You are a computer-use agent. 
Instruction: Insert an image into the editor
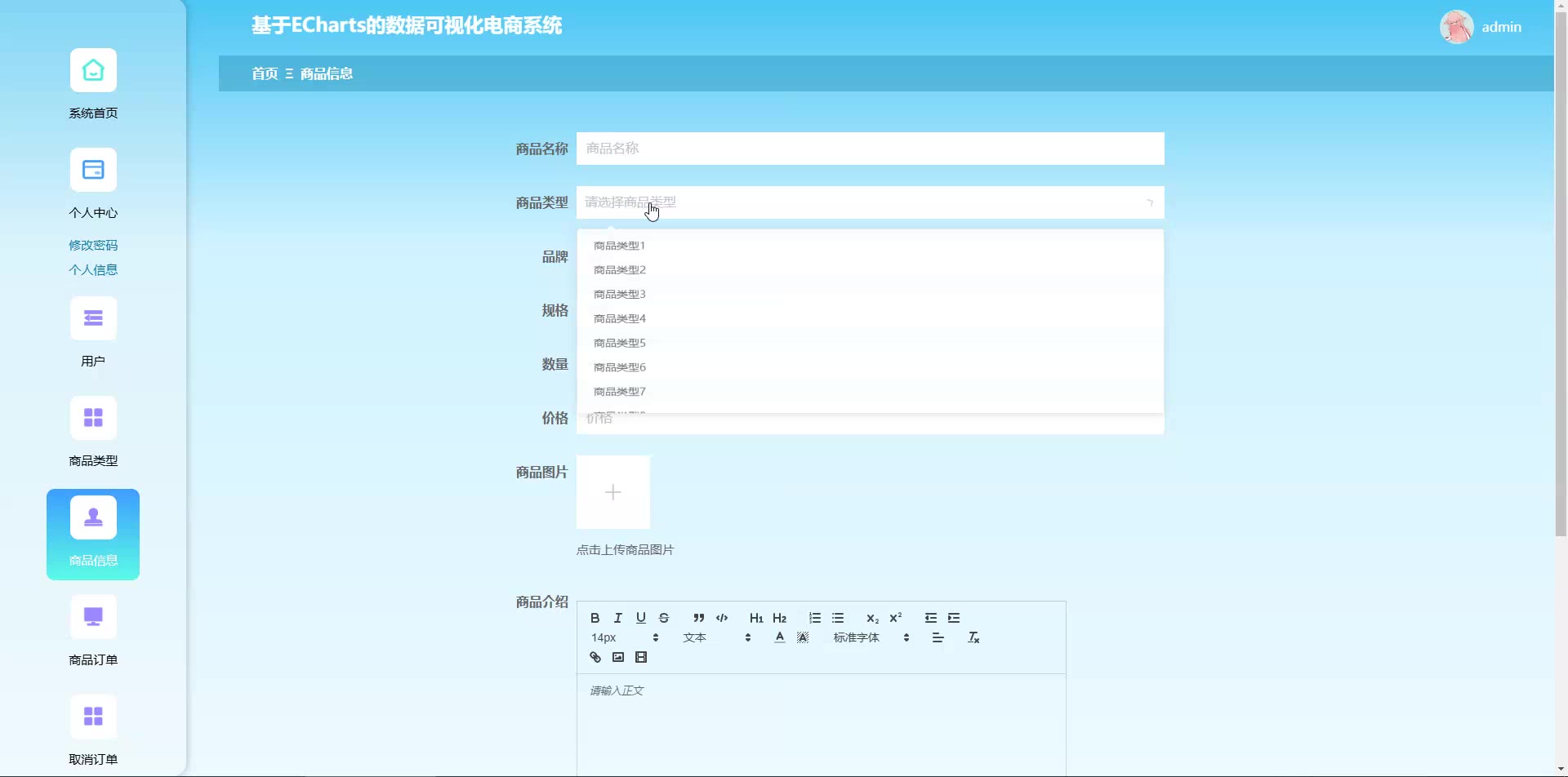618,657
